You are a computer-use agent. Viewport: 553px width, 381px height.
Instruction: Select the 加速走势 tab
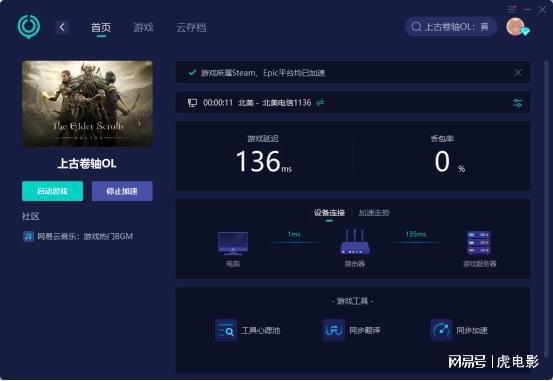point(374,213)
